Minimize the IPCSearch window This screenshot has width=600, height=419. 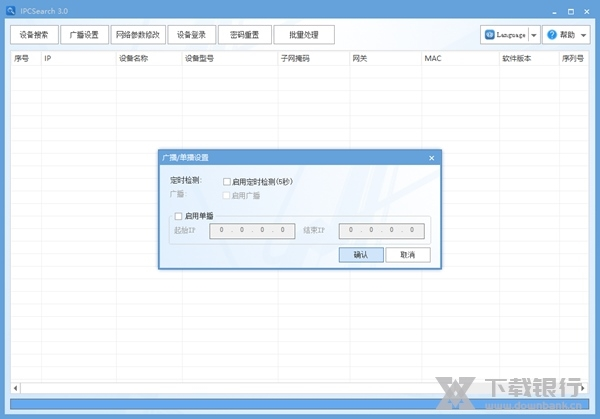554,12
